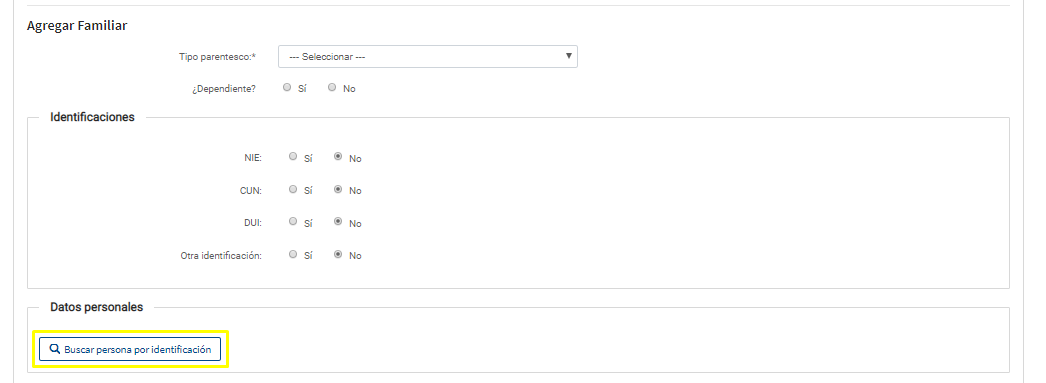Click the Agregar Familiar title
This screenshot has height=383, width=1046.
(77, 26)
